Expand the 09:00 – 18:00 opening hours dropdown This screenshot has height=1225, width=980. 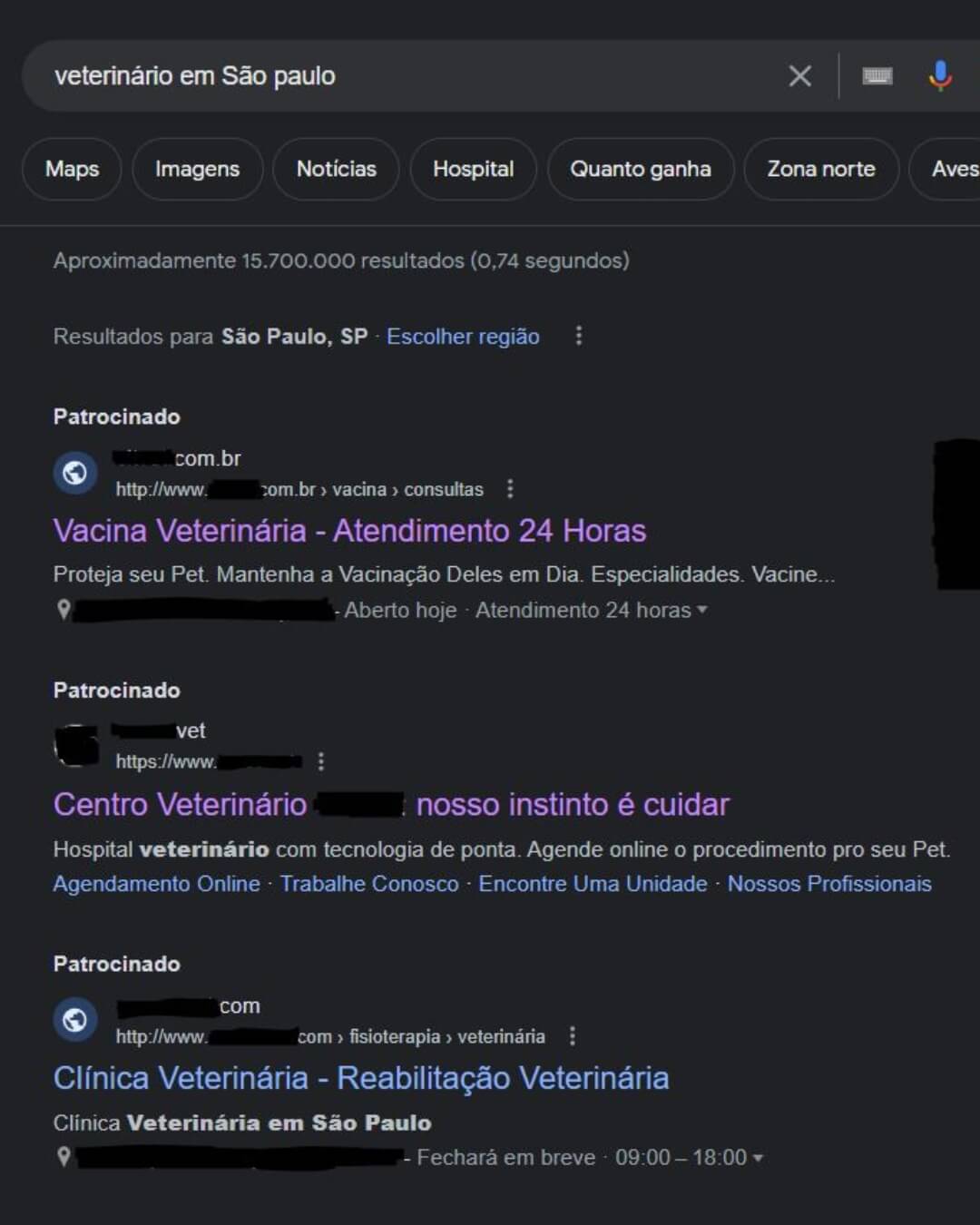[758, 1158]
